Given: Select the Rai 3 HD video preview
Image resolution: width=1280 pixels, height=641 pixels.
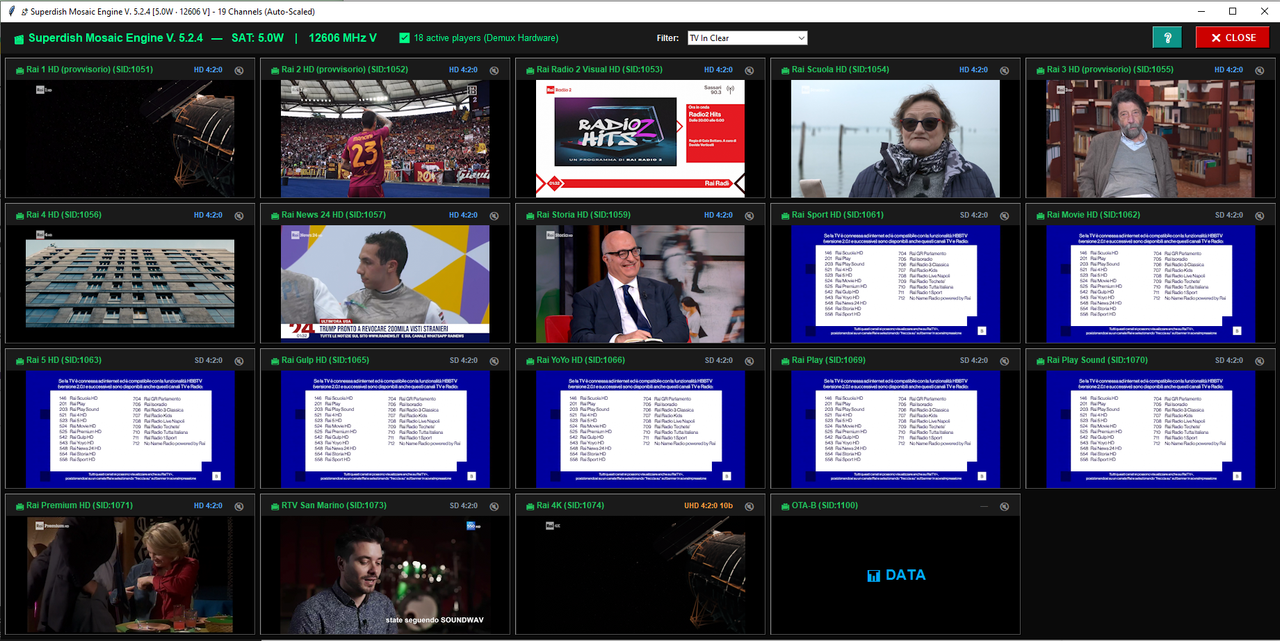Looking at the screenshot, I should pyautogui.click(x=1150, y=139).
